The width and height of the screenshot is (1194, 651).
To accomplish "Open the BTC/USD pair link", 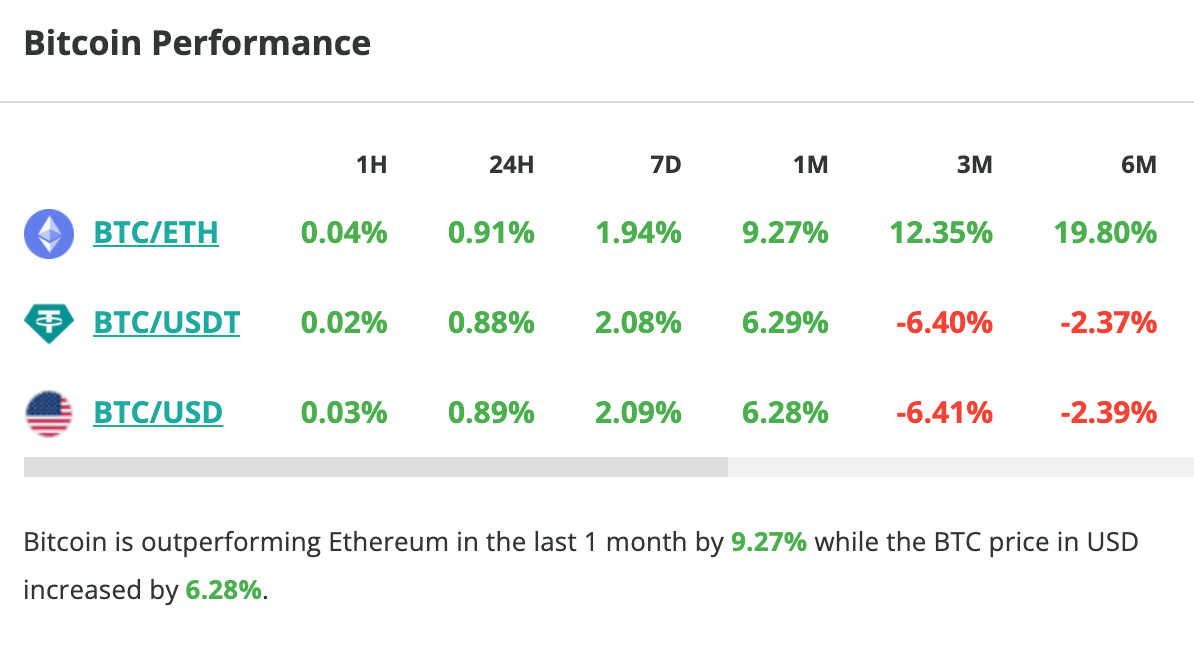I will click(x=158, y=413).
